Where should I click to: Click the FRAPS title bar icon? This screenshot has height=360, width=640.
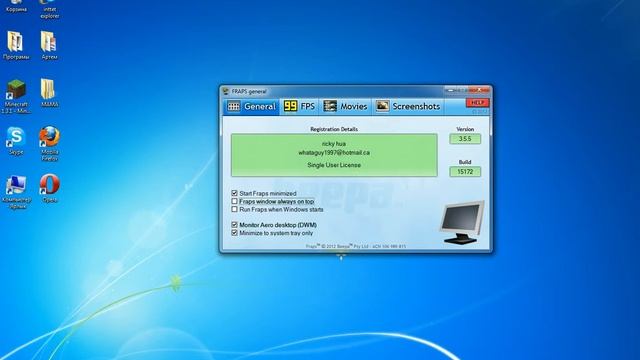tap(226, 91)
